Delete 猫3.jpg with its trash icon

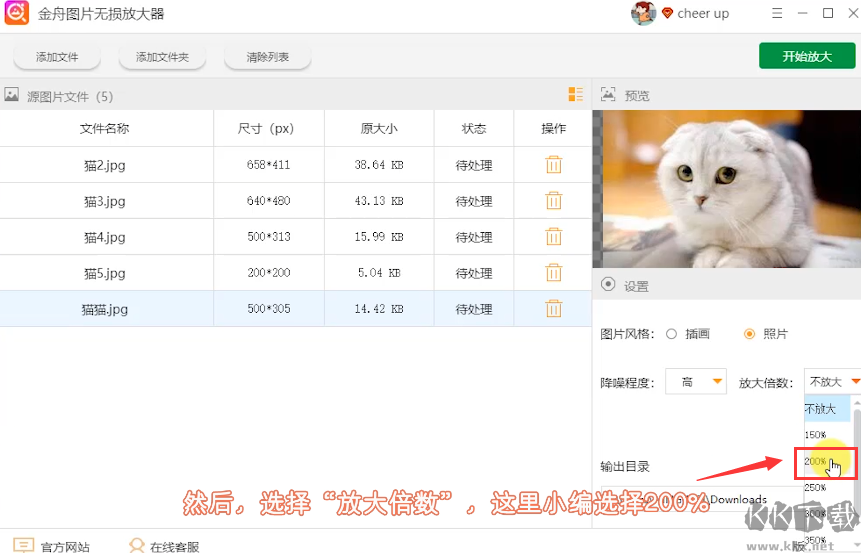pyautogui.click(x=554, y=201)
